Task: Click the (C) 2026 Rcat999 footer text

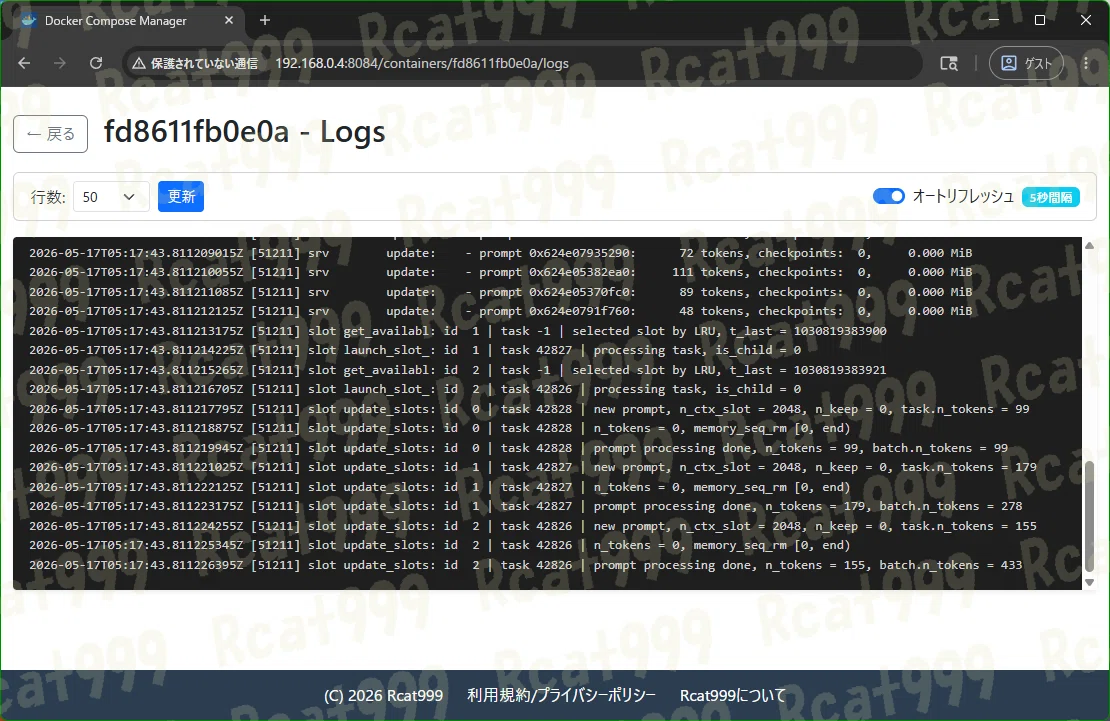Action: point(384,696)
